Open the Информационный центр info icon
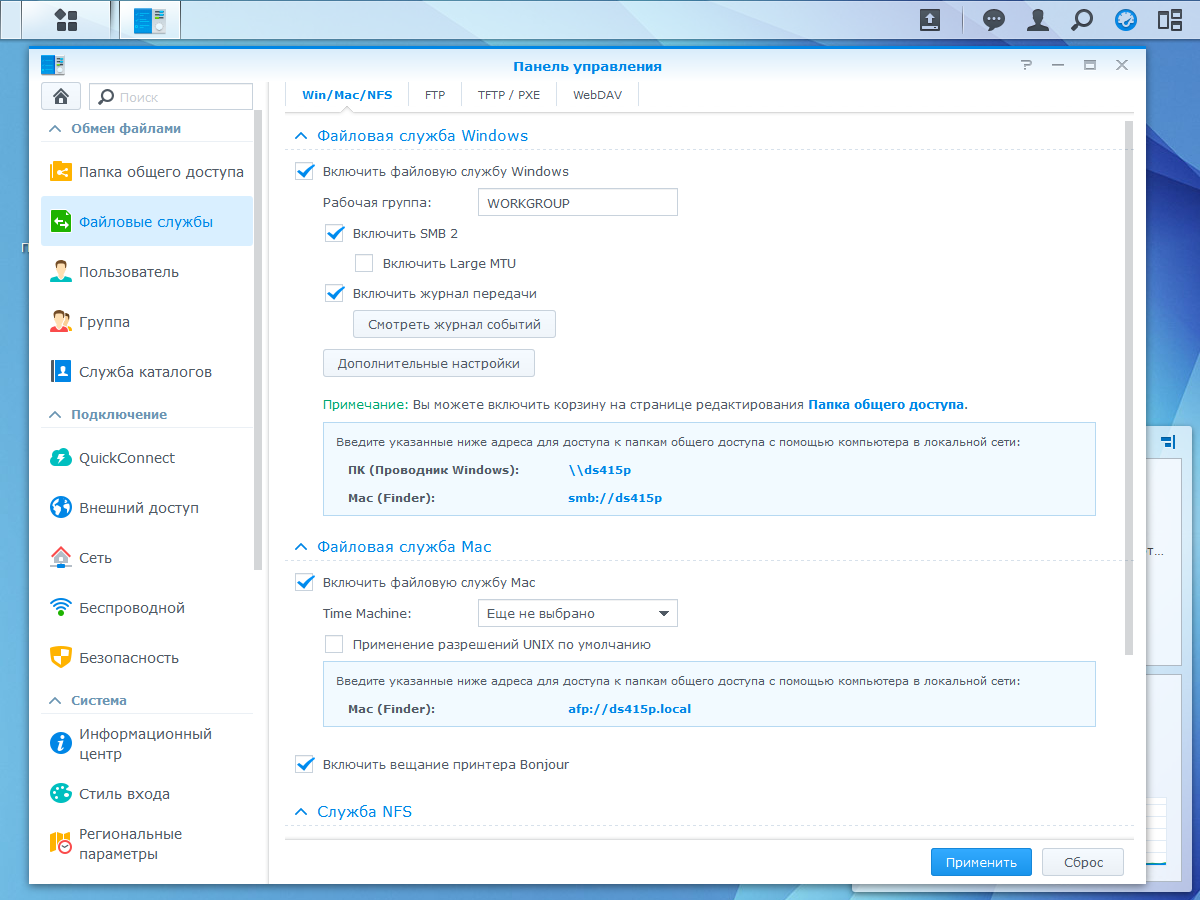 coord(61,744)
